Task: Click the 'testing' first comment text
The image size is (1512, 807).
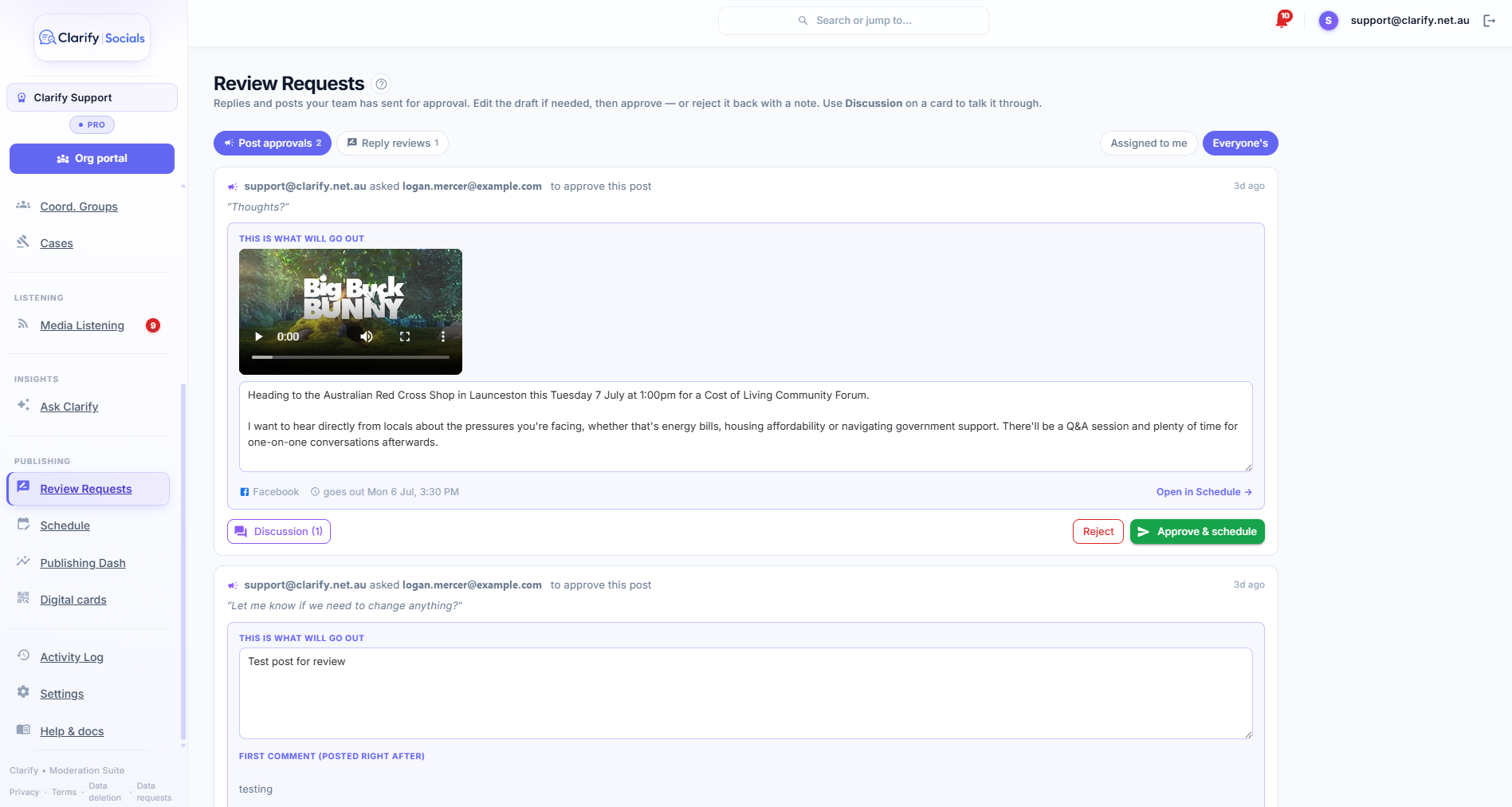Action: (256, 789)
